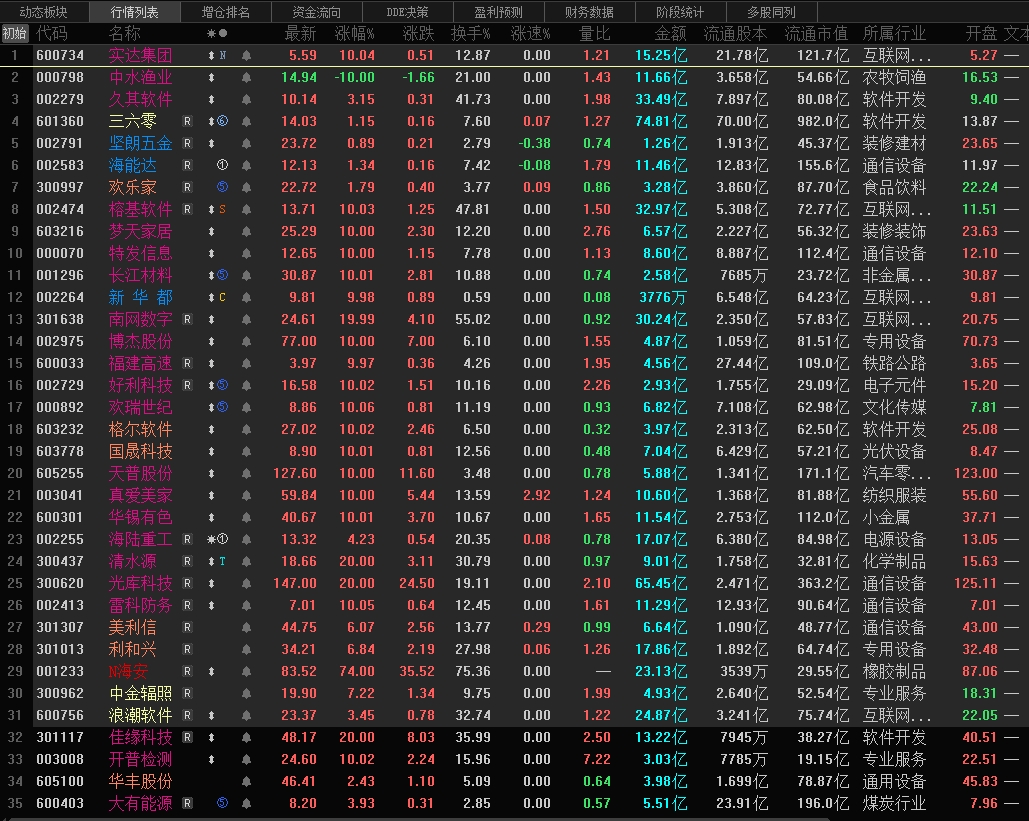Click the bell icon in 三六零 row
The image size is (1029, 821).
tap(246, 121)
